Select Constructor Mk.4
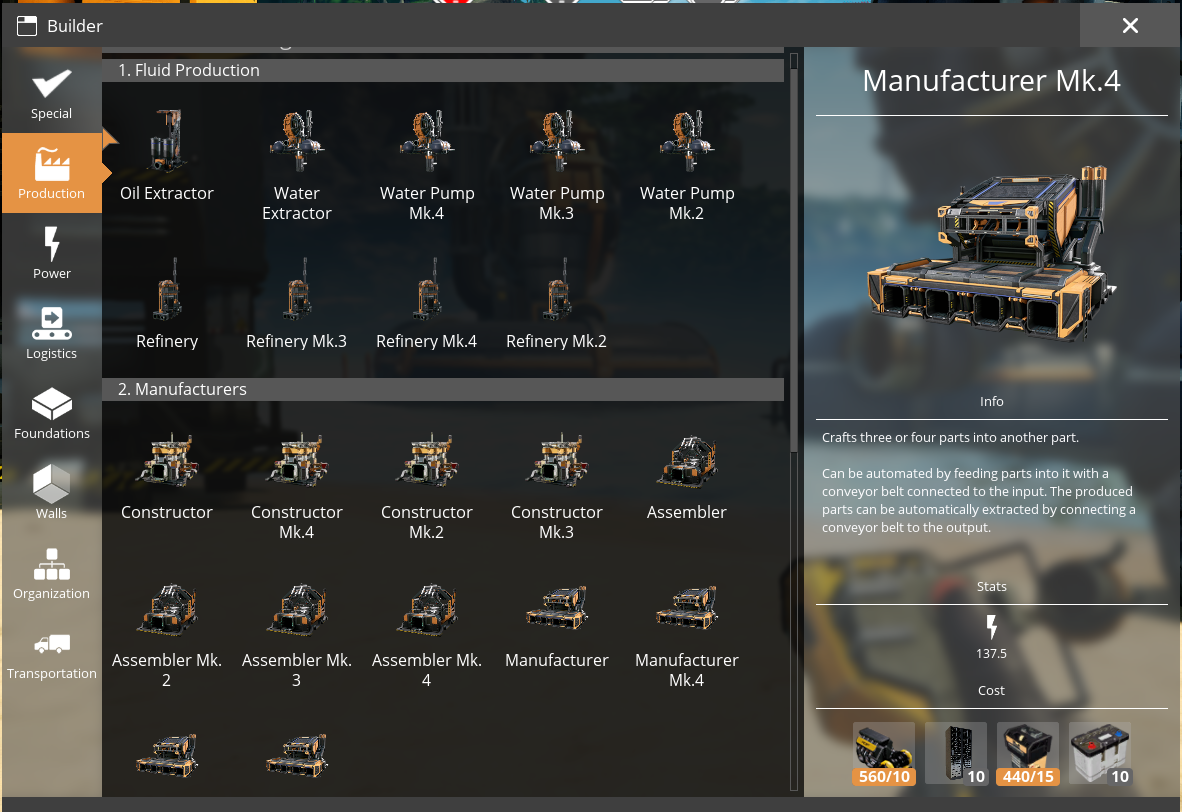Image resolution: width=1182 pixels, height=812 pixels. pyautogui.click(x=297, y=484)
